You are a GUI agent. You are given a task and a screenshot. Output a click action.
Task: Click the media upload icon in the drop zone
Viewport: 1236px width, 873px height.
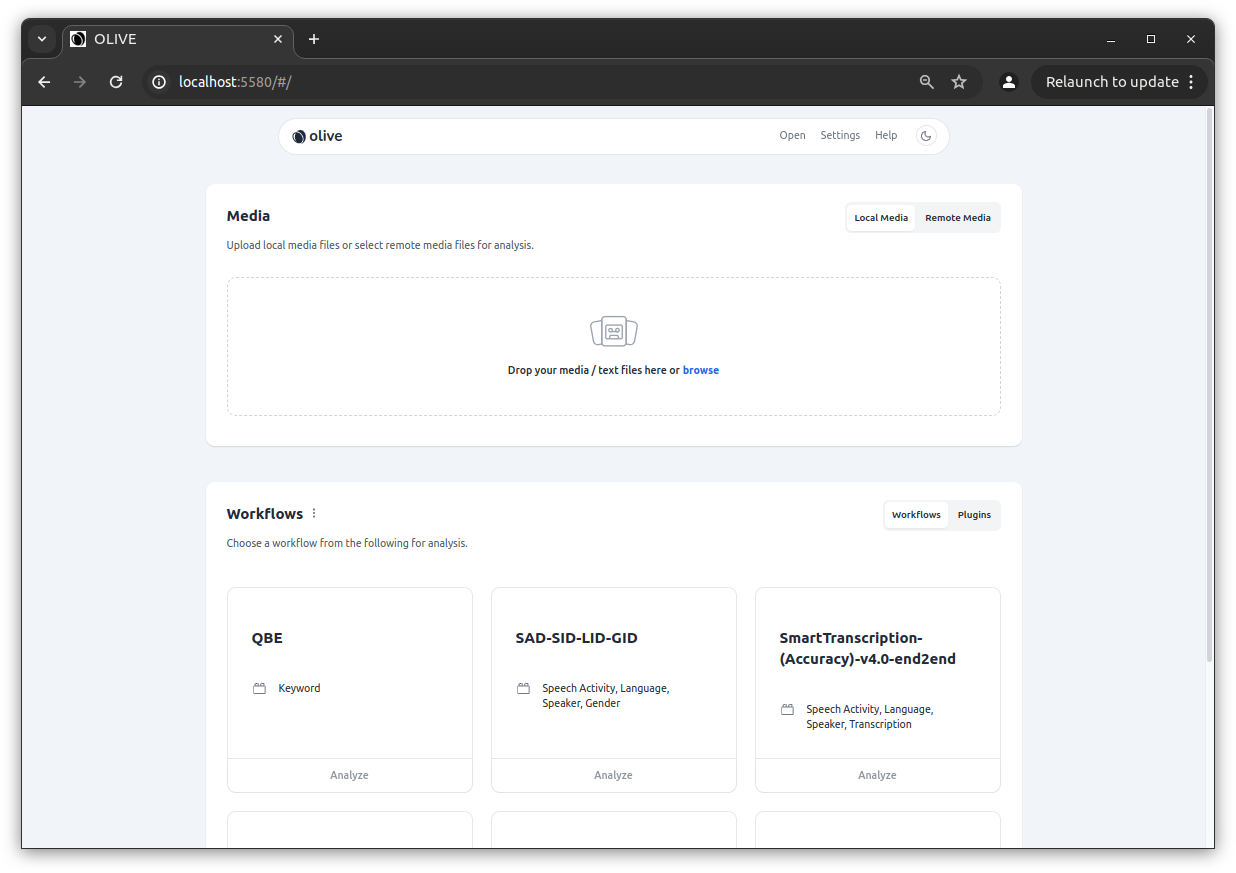coord(613,331)
